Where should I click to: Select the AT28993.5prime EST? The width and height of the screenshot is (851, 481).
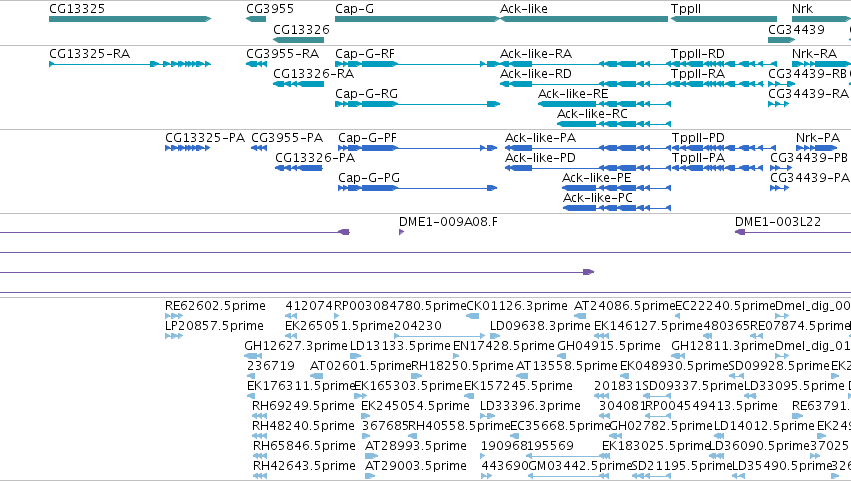372,457
